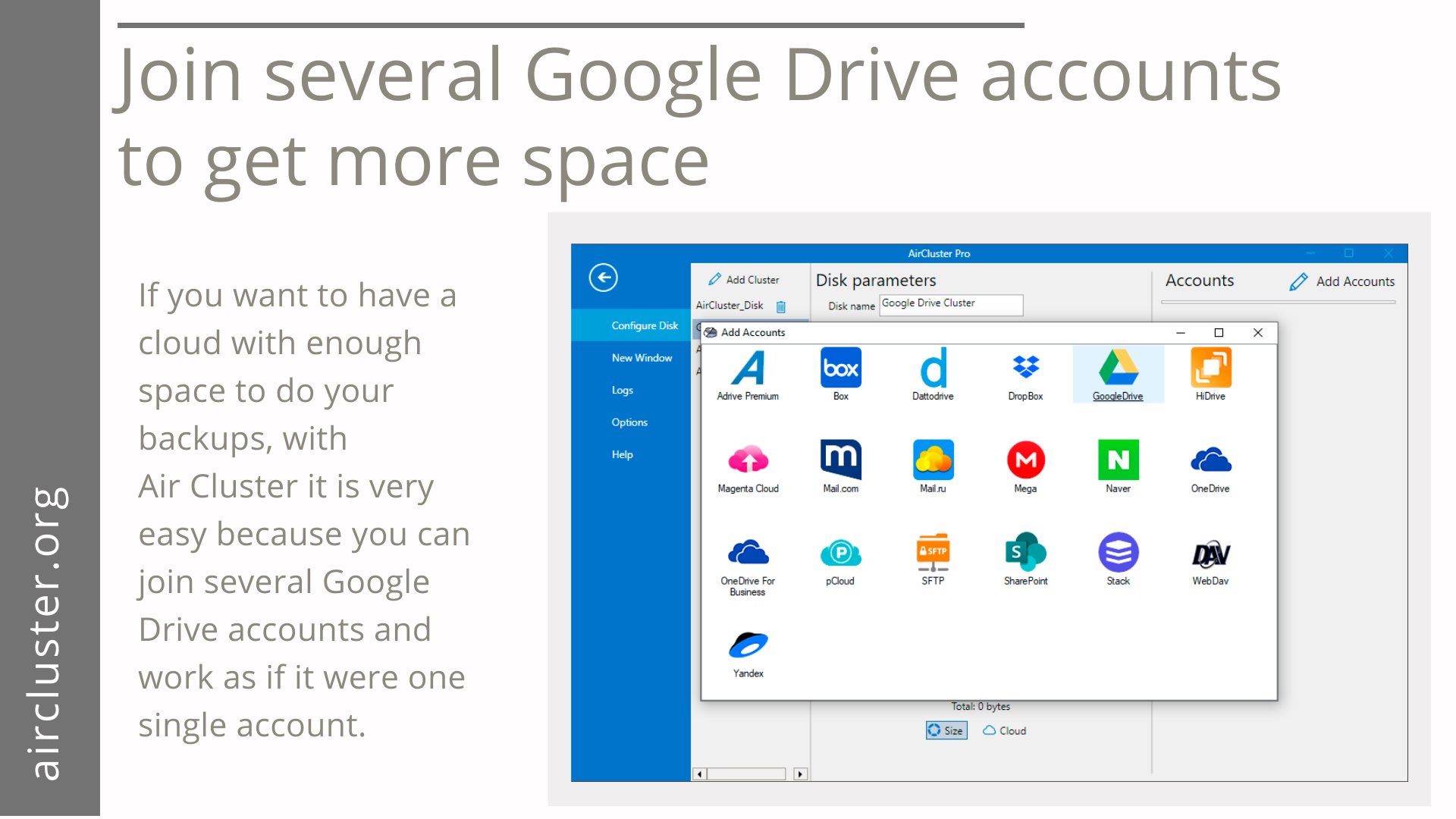The image size is (1456, 819).
Task: Click the right scroll arrow of cluster list
Action: (x=801, y=774)
